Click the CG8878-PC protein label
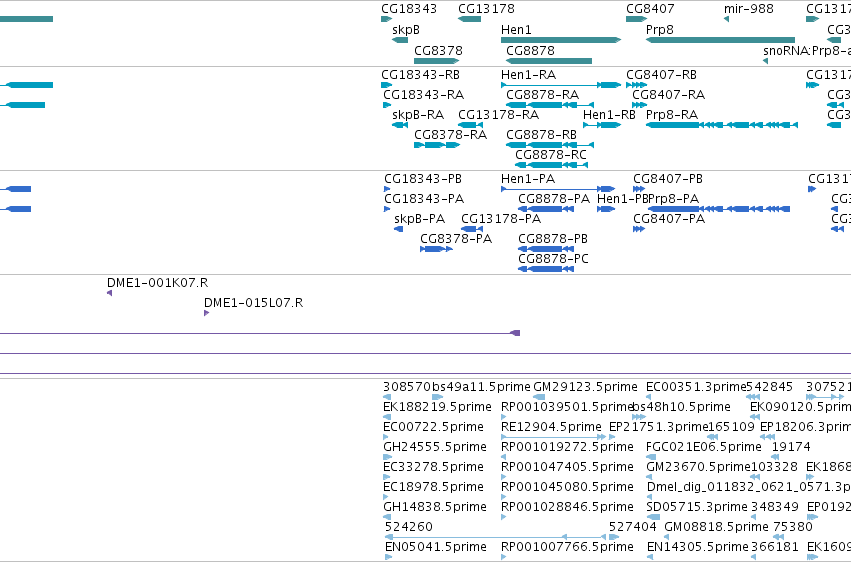Viewport: 851px width, 562px height. 554,259
